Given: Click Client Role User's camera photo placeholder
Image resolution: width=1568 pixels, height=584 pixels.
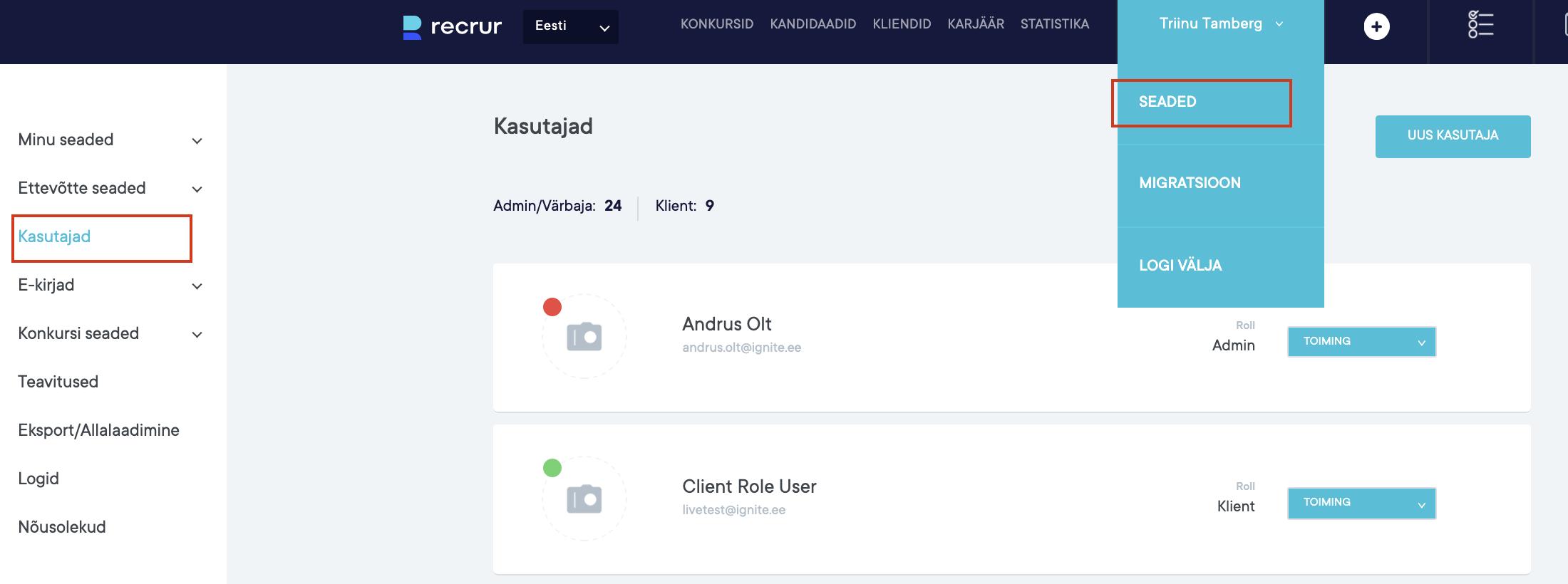Looking at the screenshot, I should 584,499.
